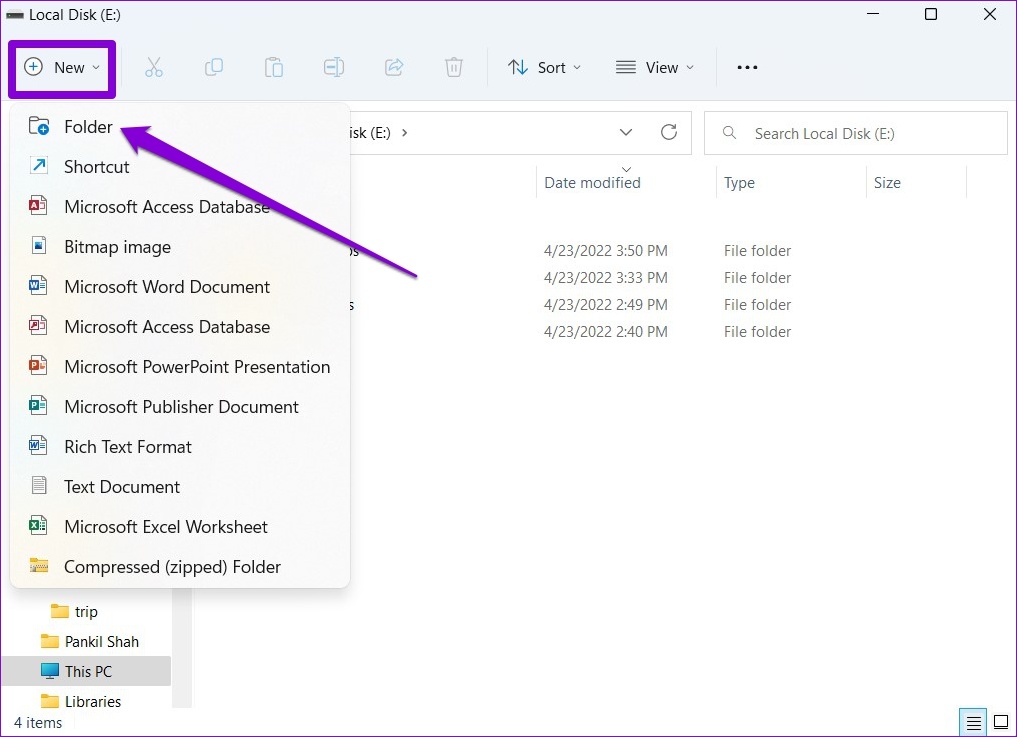Viewport: 1017px width, 737px height.
Task: Switch to details view layout
Action: click(x=972, y=721)
